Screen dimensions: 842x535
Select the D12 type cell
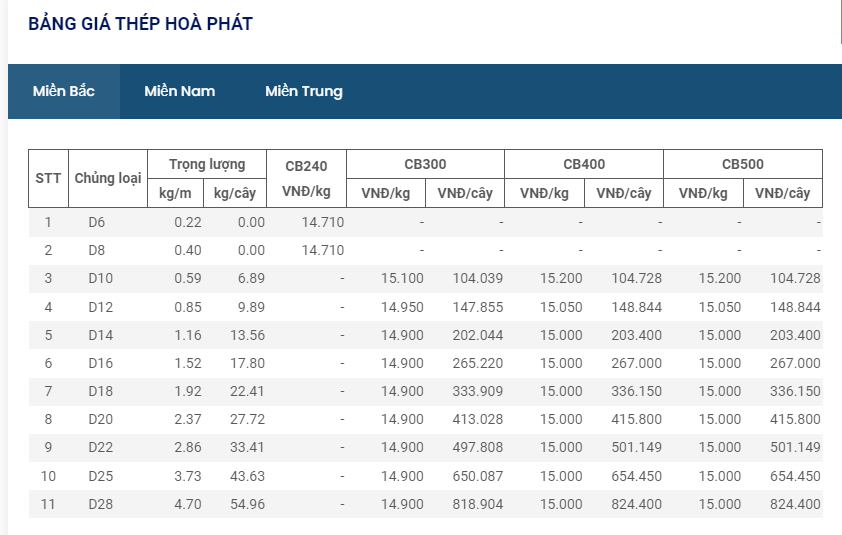click(x=100, y=307)
